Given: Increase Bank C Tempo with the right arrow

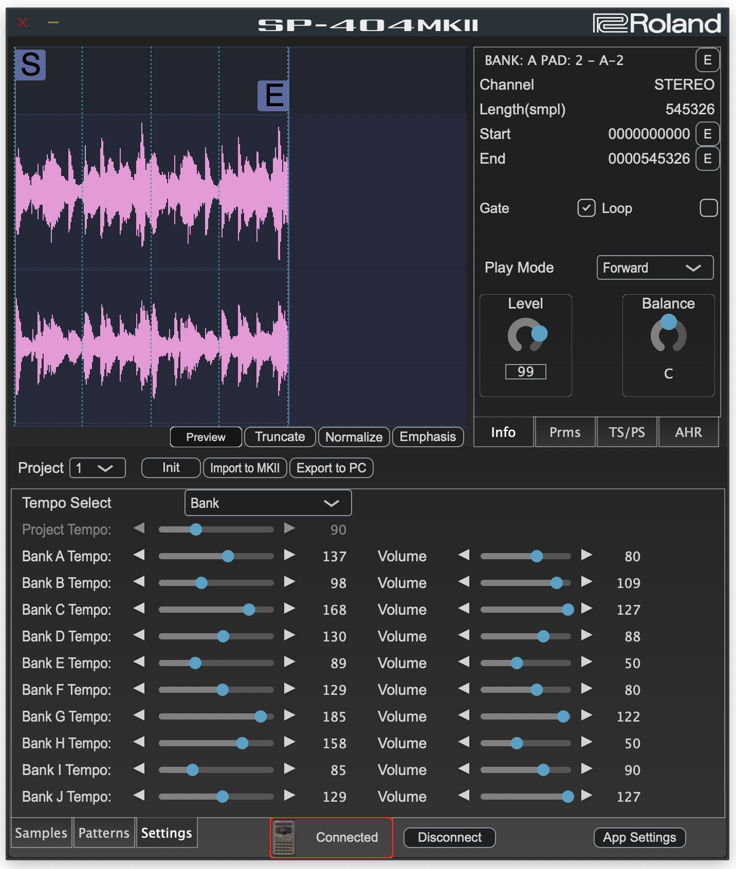Looking at the screenshot, I should pos(289,609).
